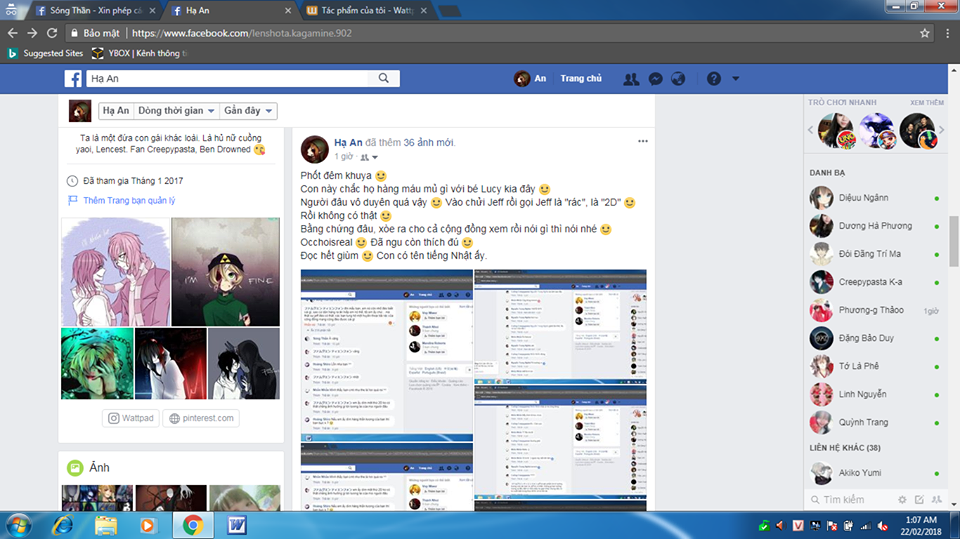960x539 pixels.
Task: Click the help question mark icon
Action: click(713, 79)
